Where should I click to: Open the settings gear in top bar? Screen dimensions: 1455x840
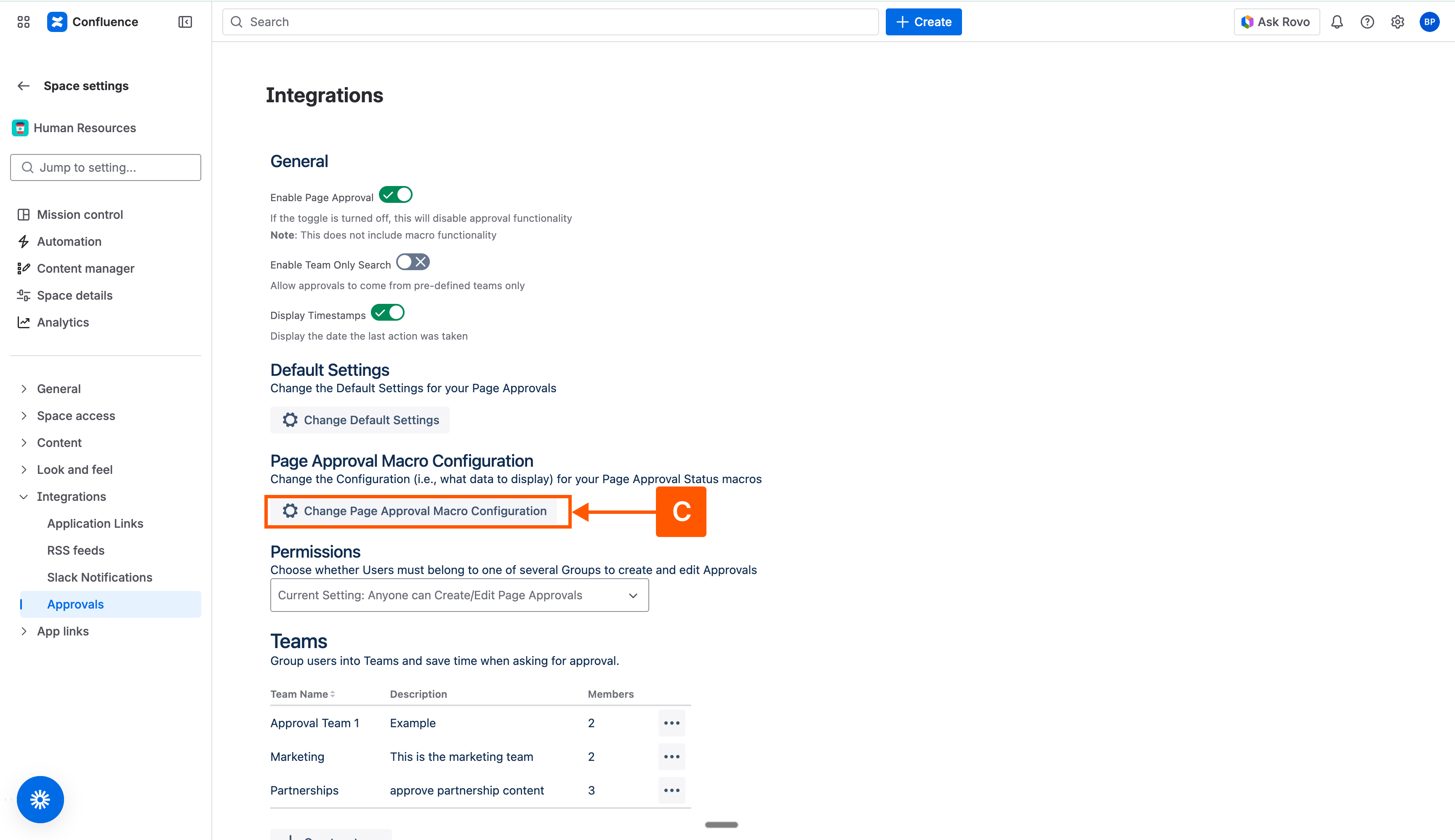point(1397,22)
